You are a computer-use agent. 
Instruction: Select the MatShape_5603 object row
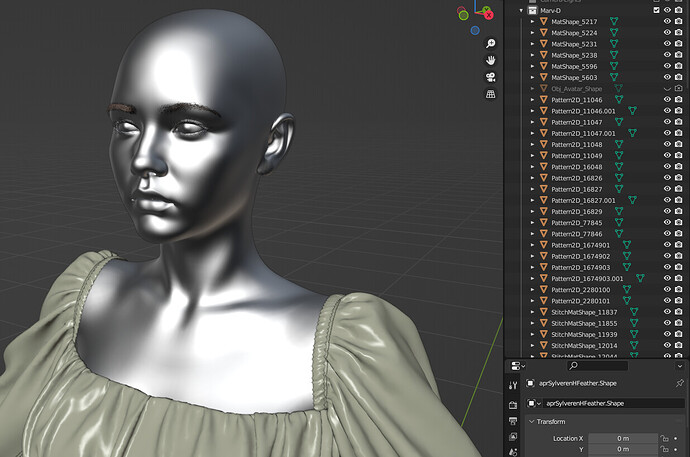click(x=574, y=77)
